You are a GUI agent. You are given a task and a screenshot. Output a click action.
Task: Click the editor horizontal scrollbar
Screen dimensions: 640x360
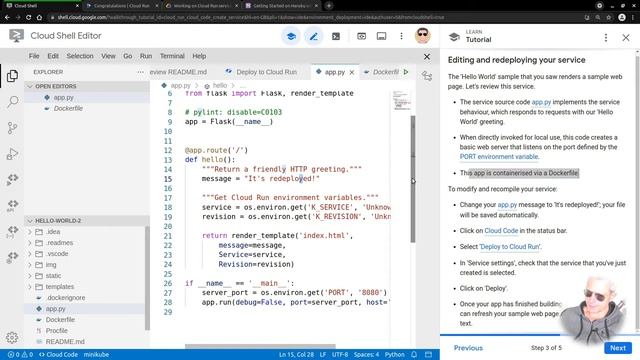pos(260,347)
